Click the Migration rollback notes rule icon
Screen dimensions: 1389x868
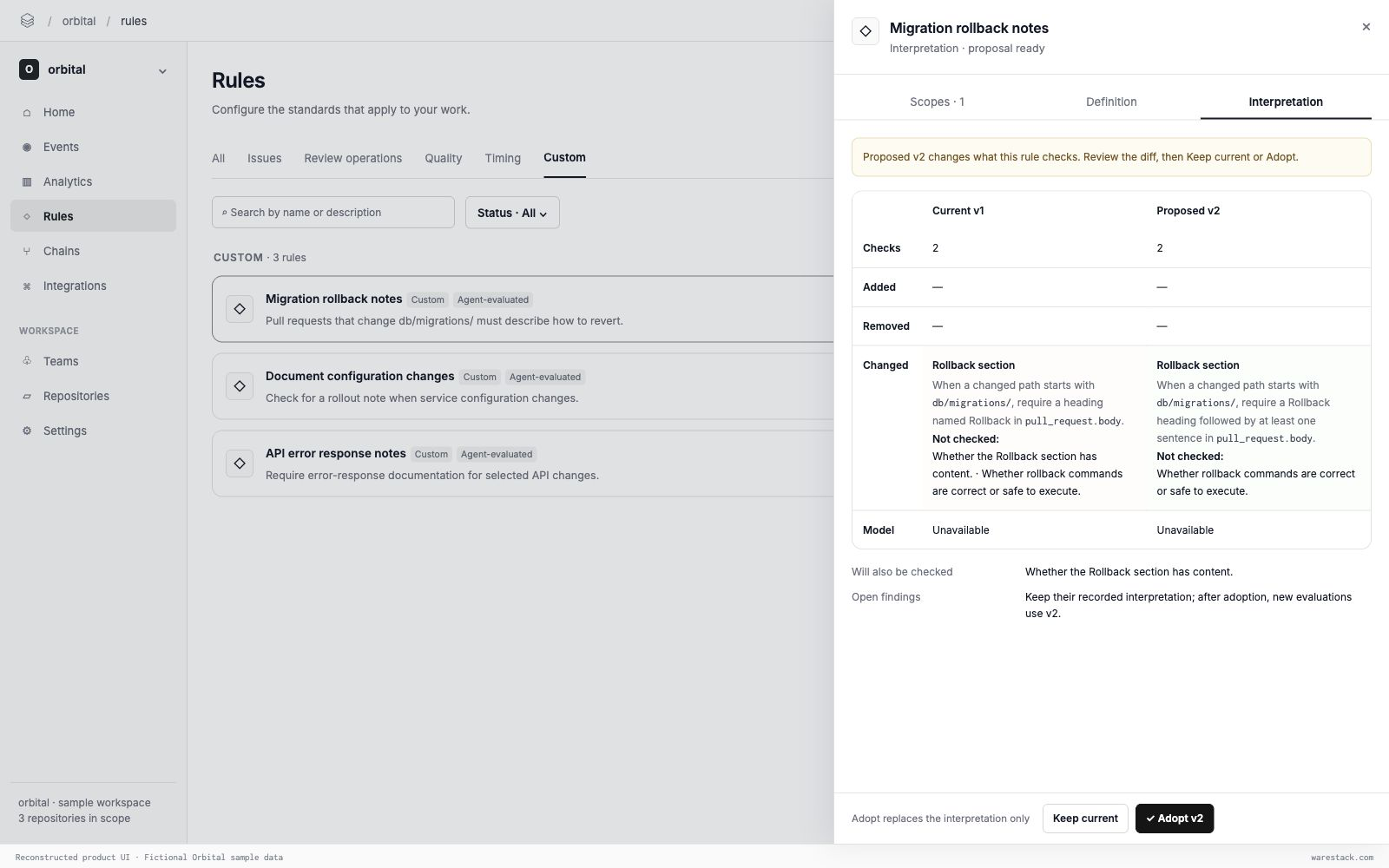click(240, 309)
